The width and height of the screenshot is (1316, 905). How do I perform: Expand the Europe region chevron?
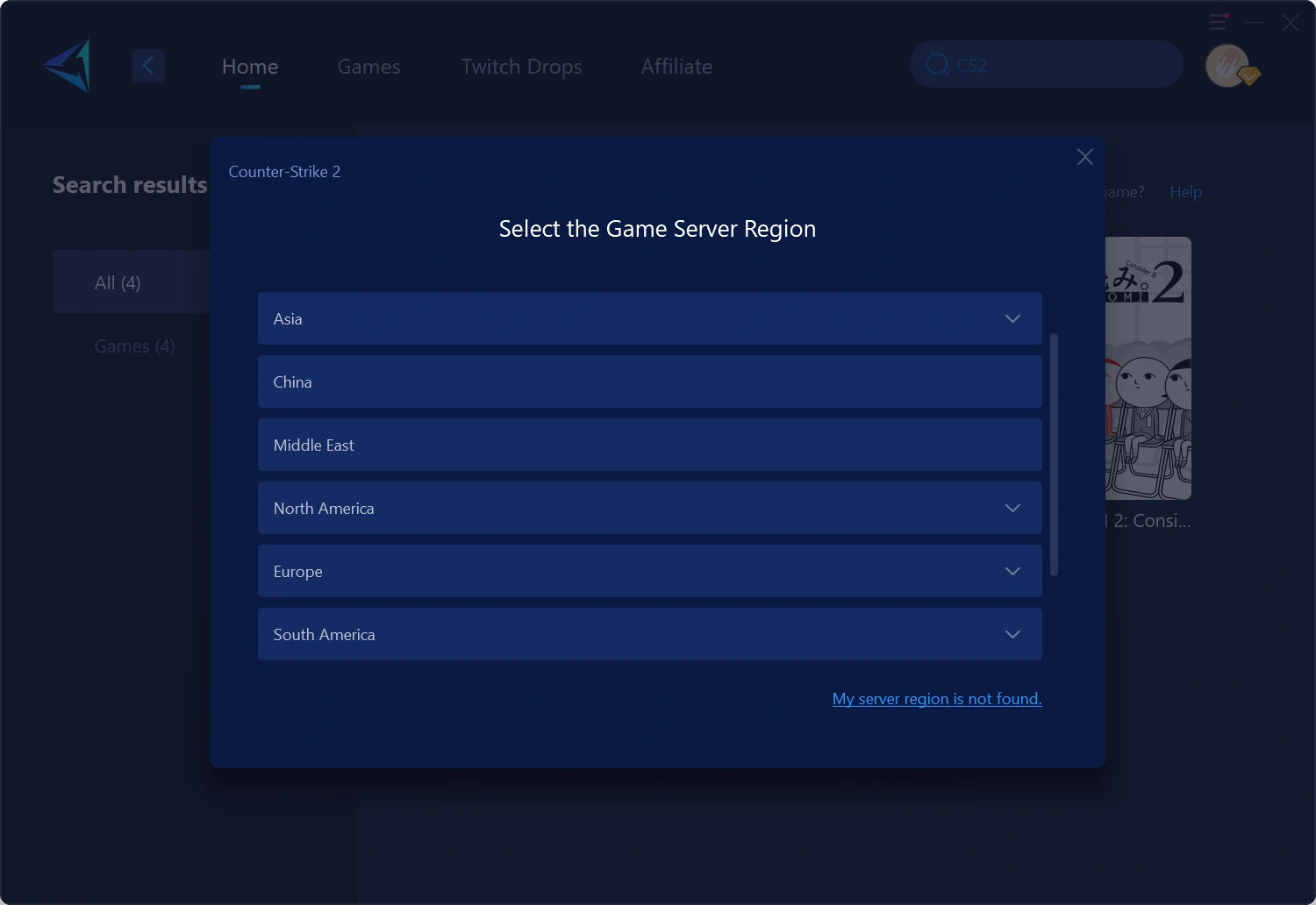tap(1012, 572)
